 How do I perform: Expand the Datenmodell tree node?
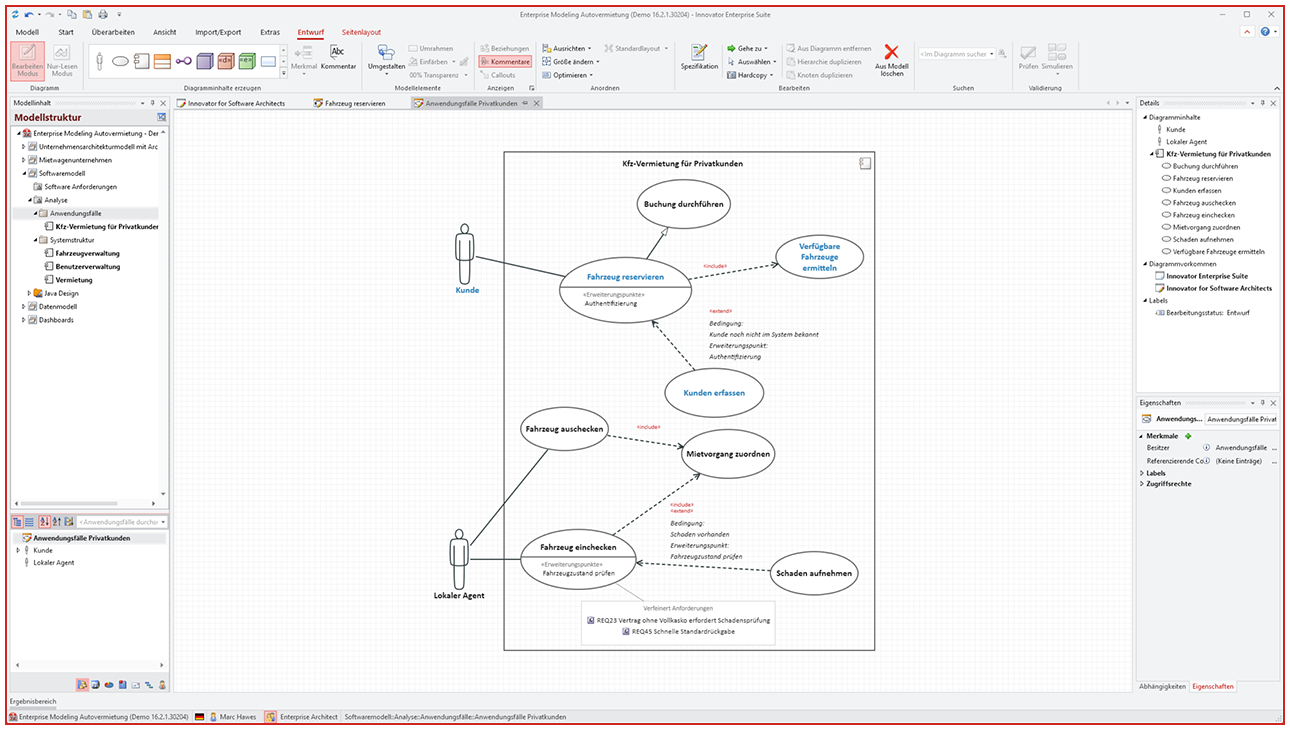tap(22, 308)
